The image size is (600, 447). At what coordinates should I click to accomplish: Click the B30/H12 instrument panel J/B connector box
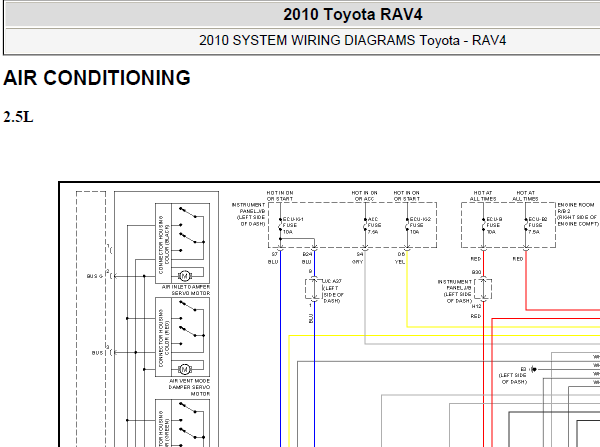(x=483, y=289)
